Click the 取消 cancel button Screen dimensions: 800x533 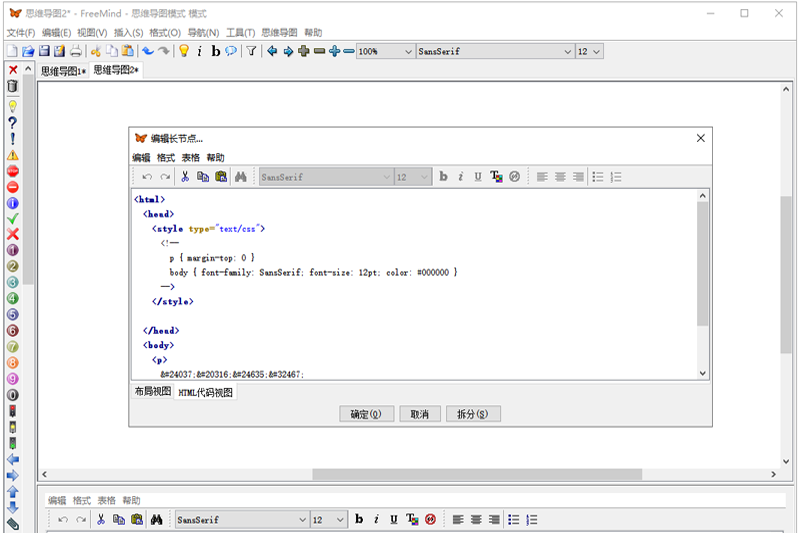pos(419,414)
